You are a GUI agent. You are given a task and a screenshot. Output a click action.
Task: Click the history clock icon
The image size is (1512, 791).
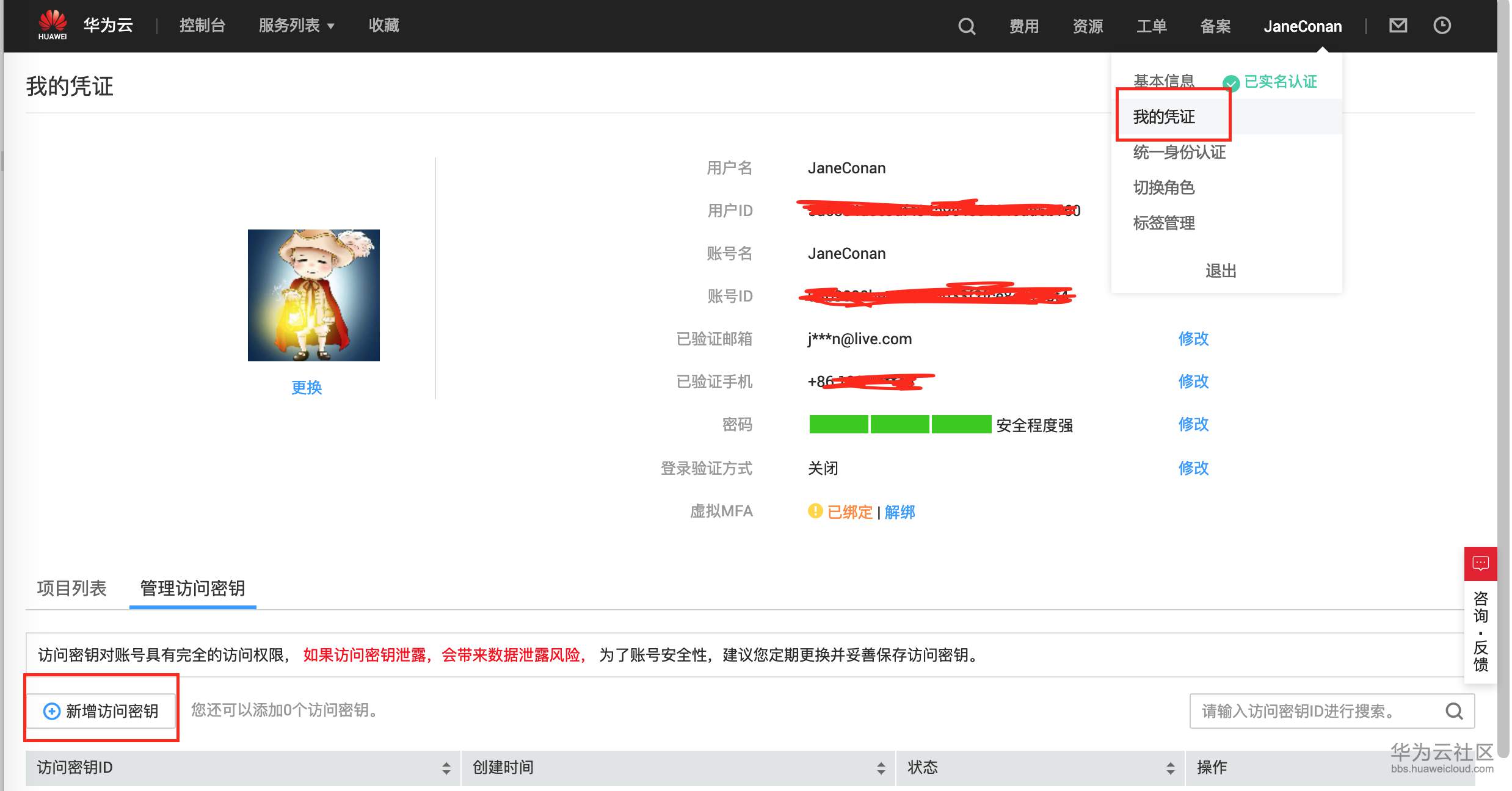1442,25
